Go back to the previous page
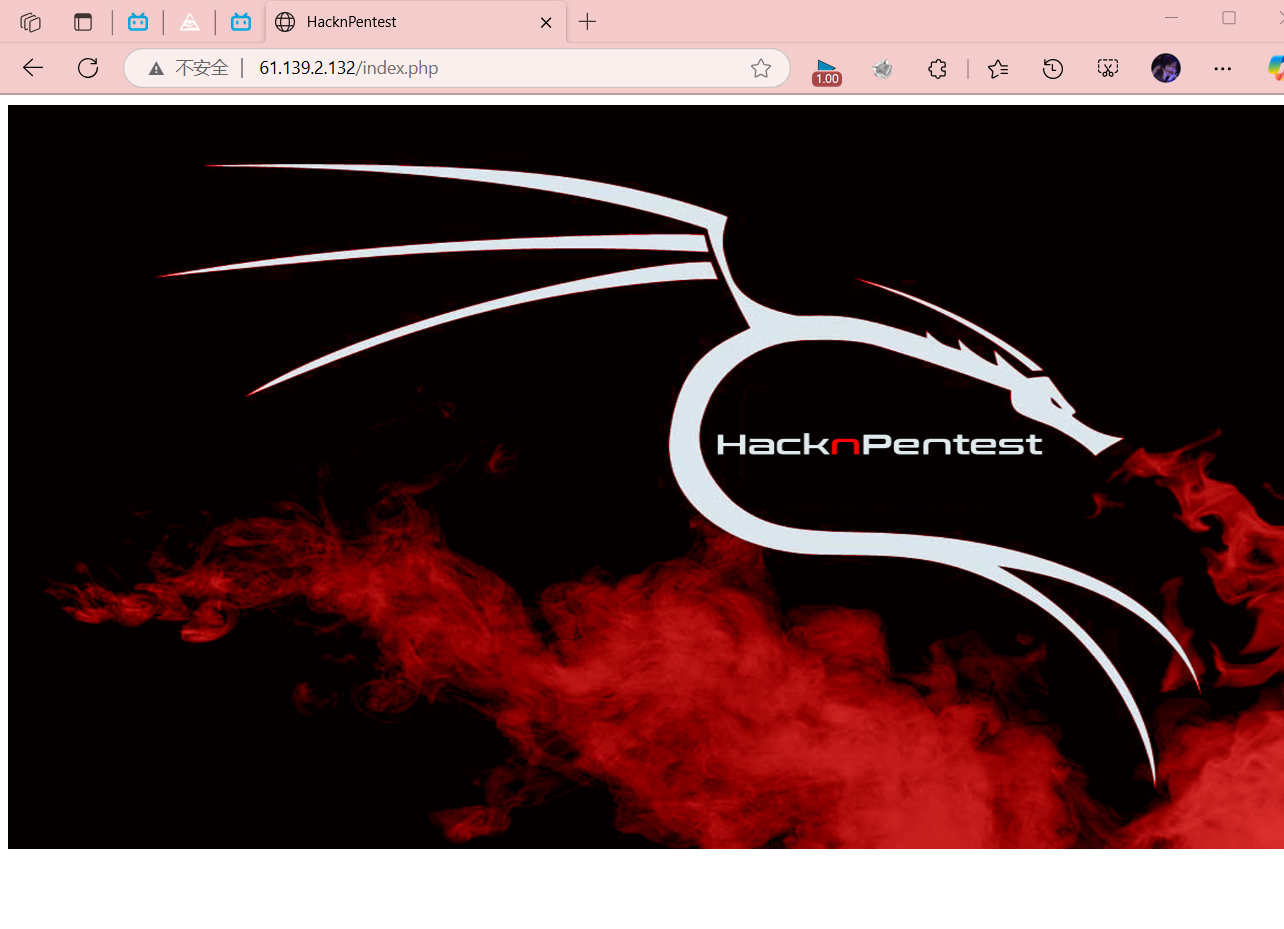 (x=33, y=68)
